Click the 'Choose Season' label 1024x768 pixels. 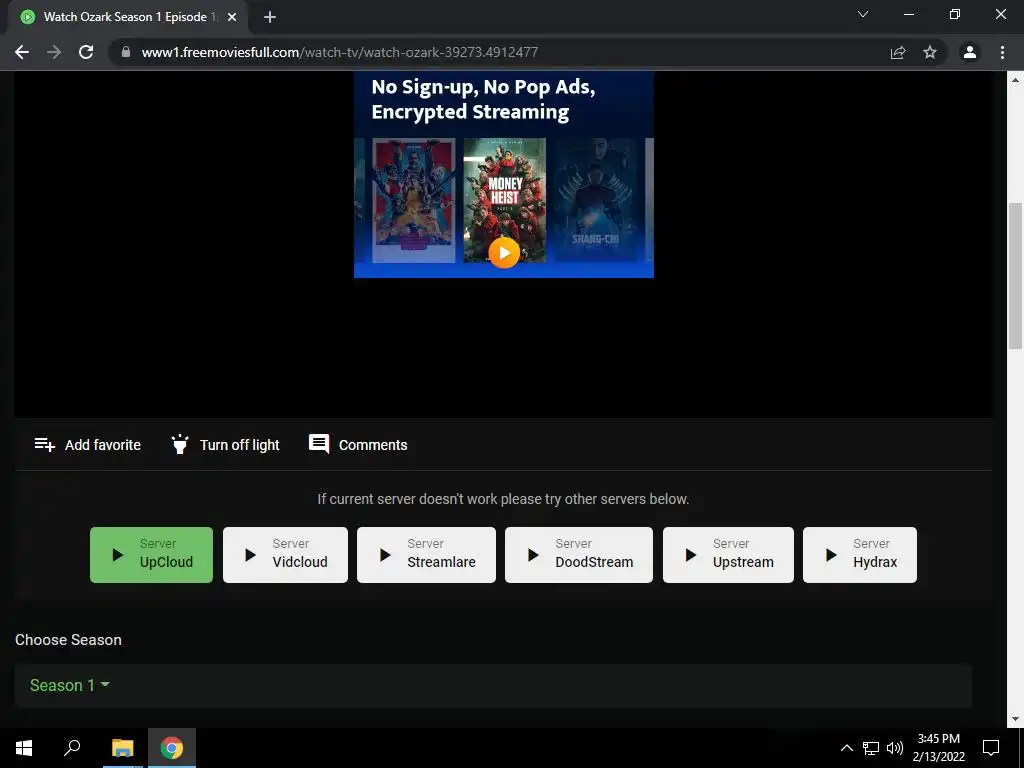pyautogui.click(x=69, y=640)
